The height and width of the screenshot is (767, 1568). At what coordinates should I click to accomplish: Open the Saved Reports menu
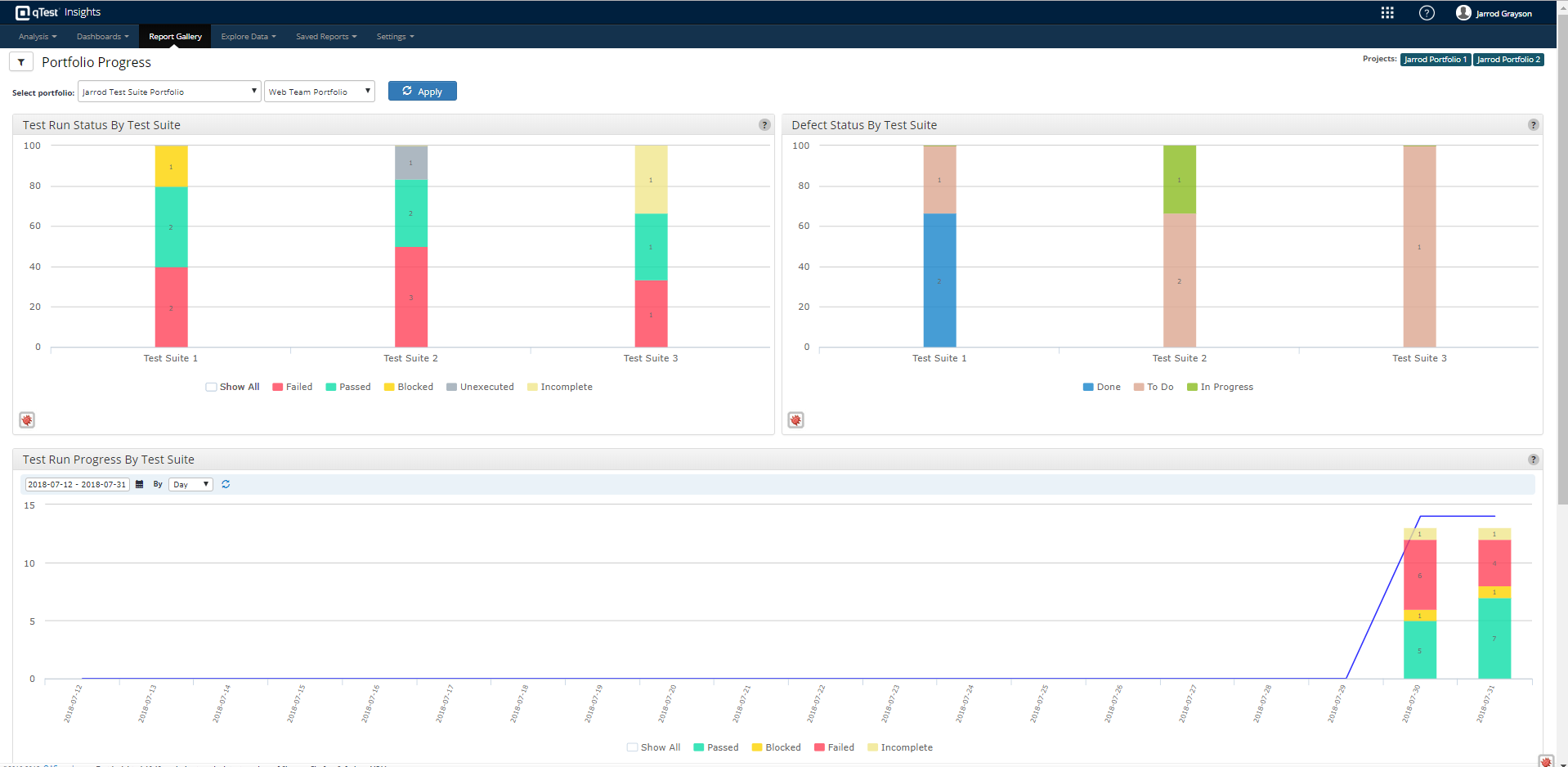tap(325, 37)
